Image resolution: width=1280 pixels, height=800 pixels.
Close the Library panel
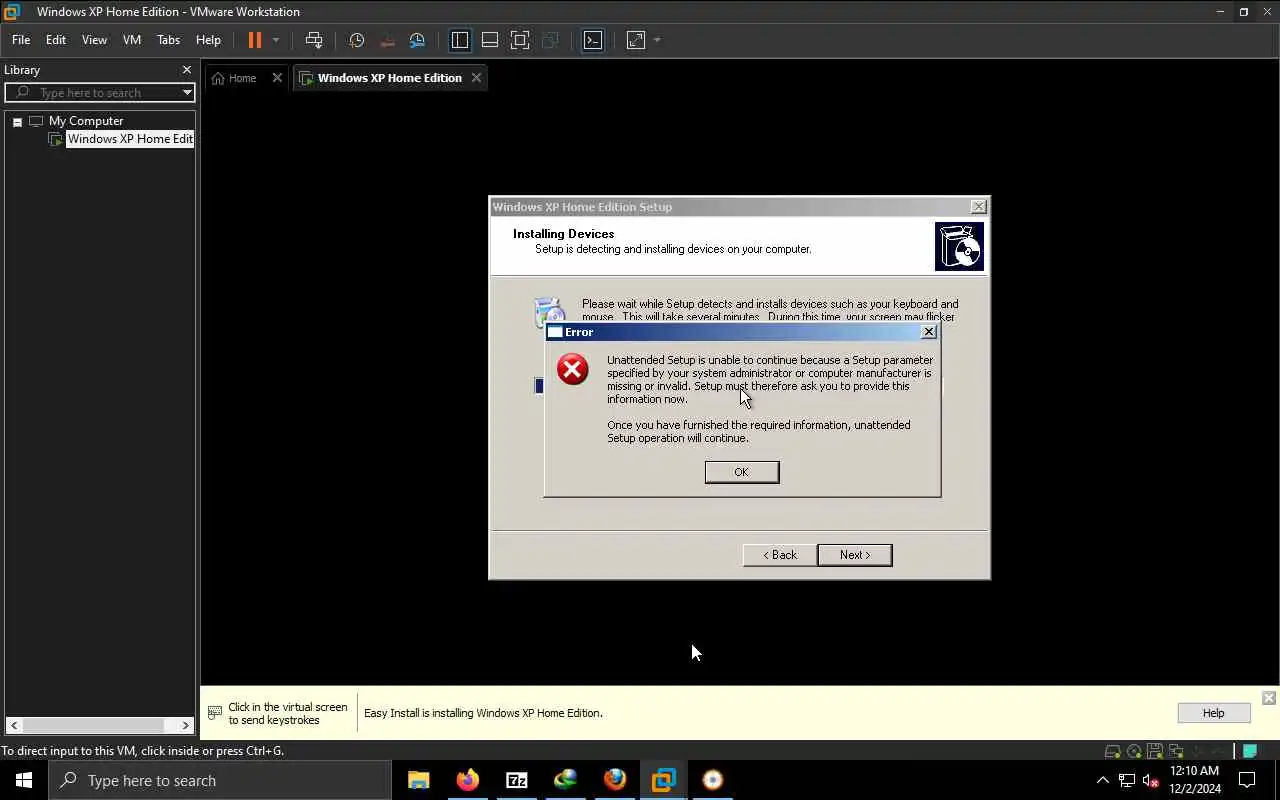(186, 70)
